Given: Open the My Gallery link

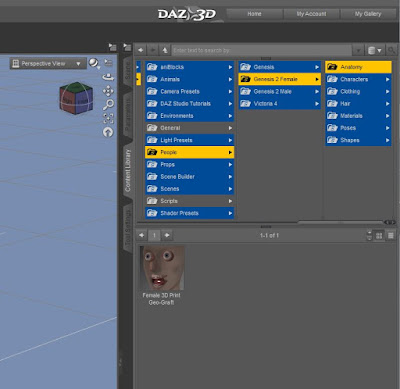Looking at the screenshot, I should pyautogui.click(x=368, y=14).
